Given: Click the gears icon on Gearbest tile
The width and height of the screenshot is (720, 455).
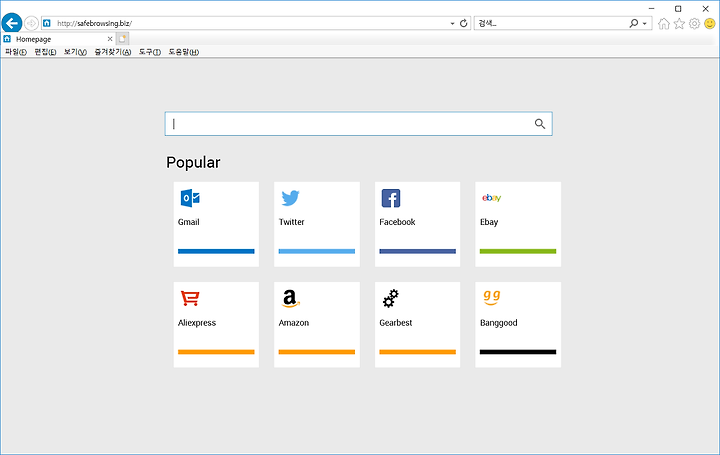Looking at the screenshot, I should (391, 298).
